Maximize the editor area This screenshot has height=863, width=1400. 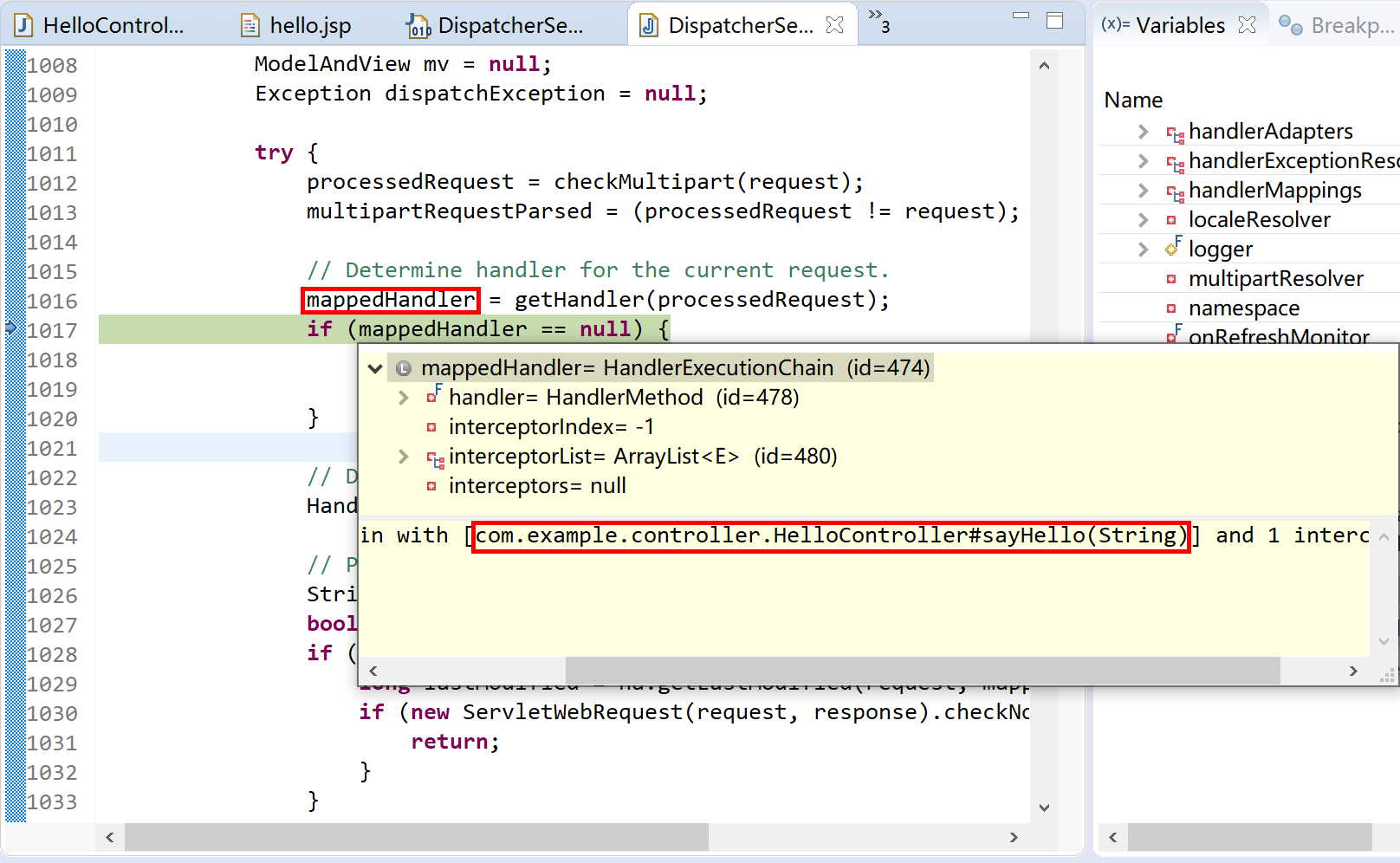point(1054,20)
